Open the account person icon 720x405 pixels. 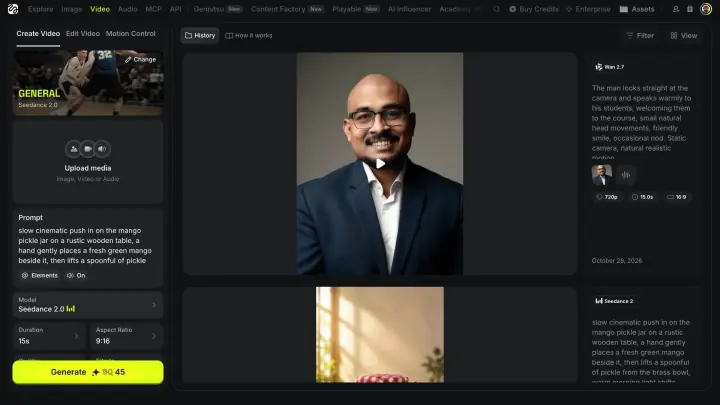pos(676,9)
